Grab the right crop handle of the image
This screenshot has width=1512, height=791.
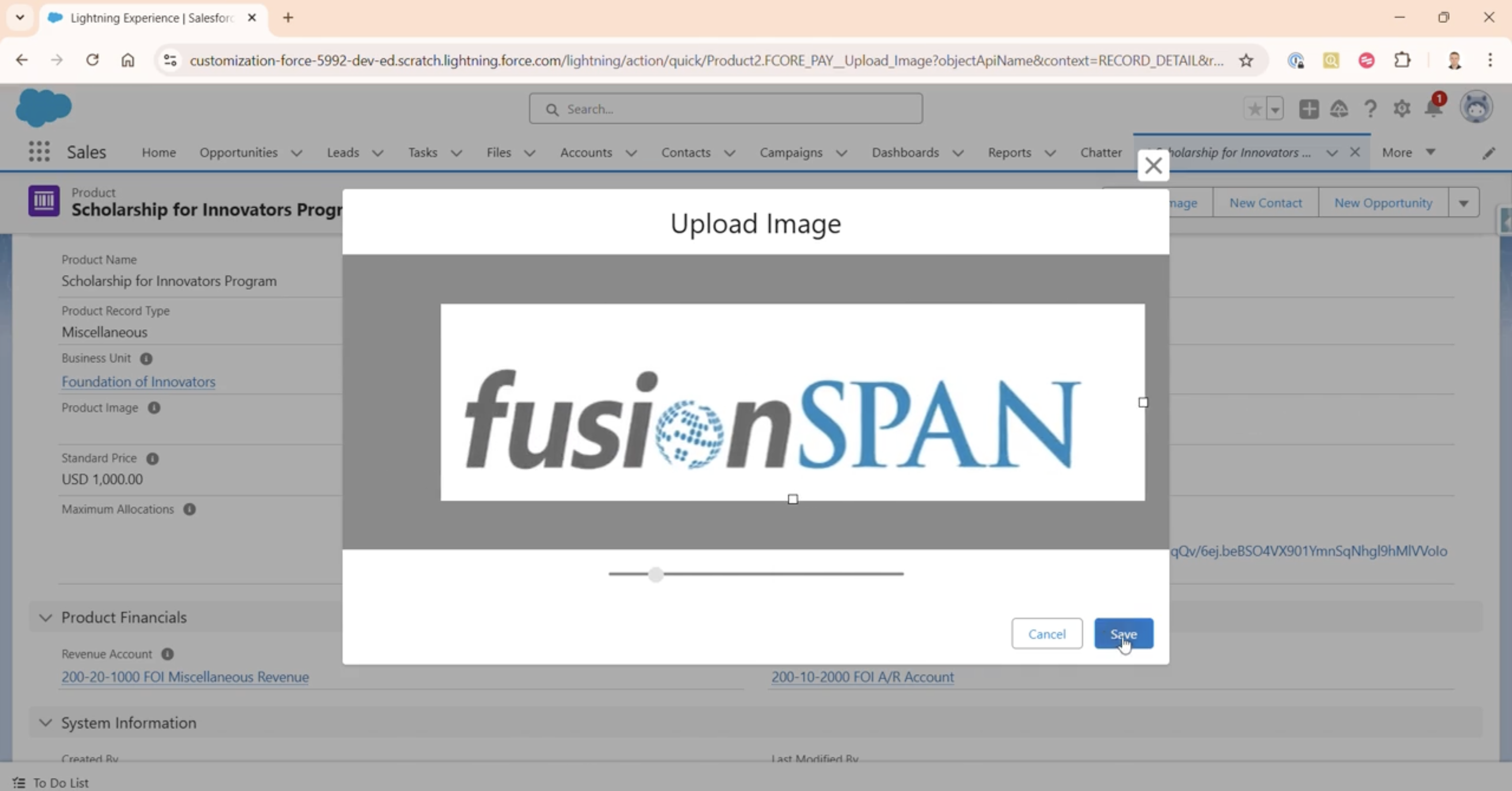(1143, 403)
